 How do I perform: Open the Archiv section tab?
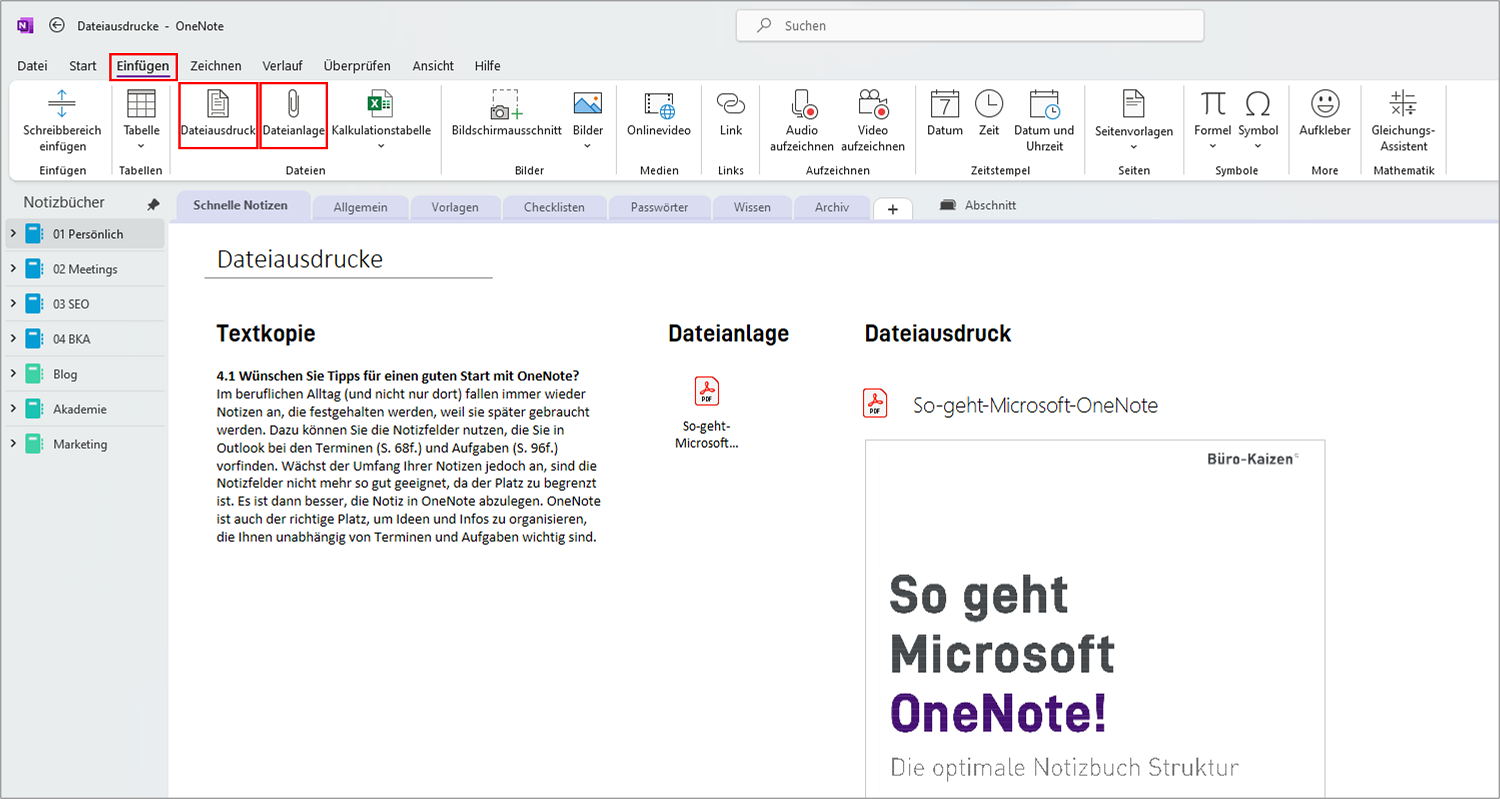[x=832, y=207]
